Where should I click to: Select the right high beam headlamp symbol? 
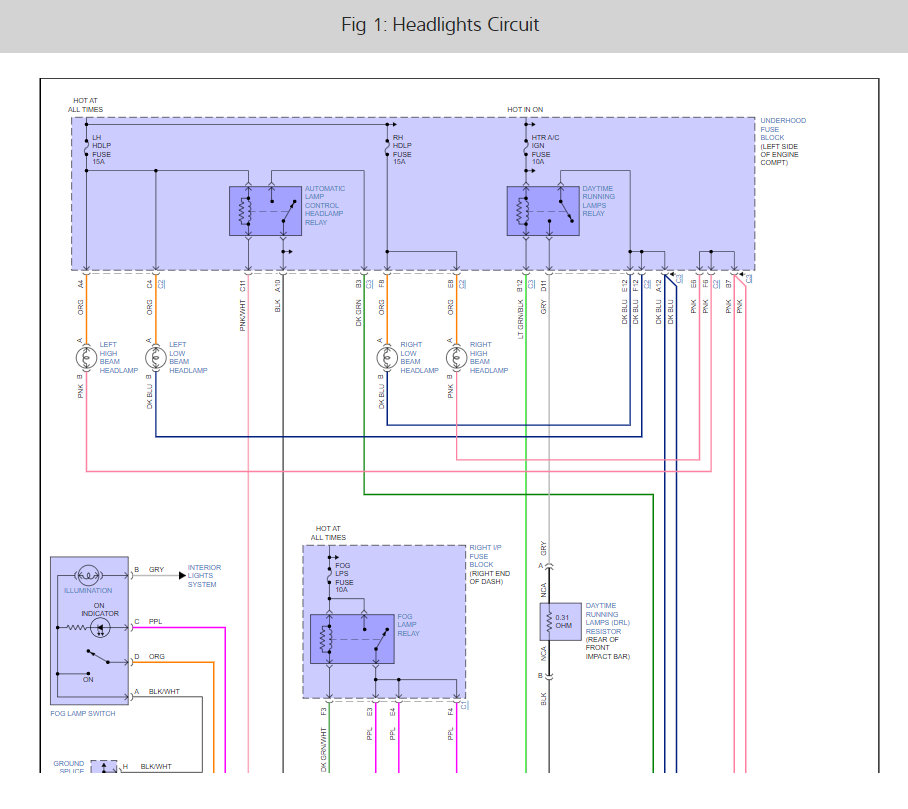(456, 358)
